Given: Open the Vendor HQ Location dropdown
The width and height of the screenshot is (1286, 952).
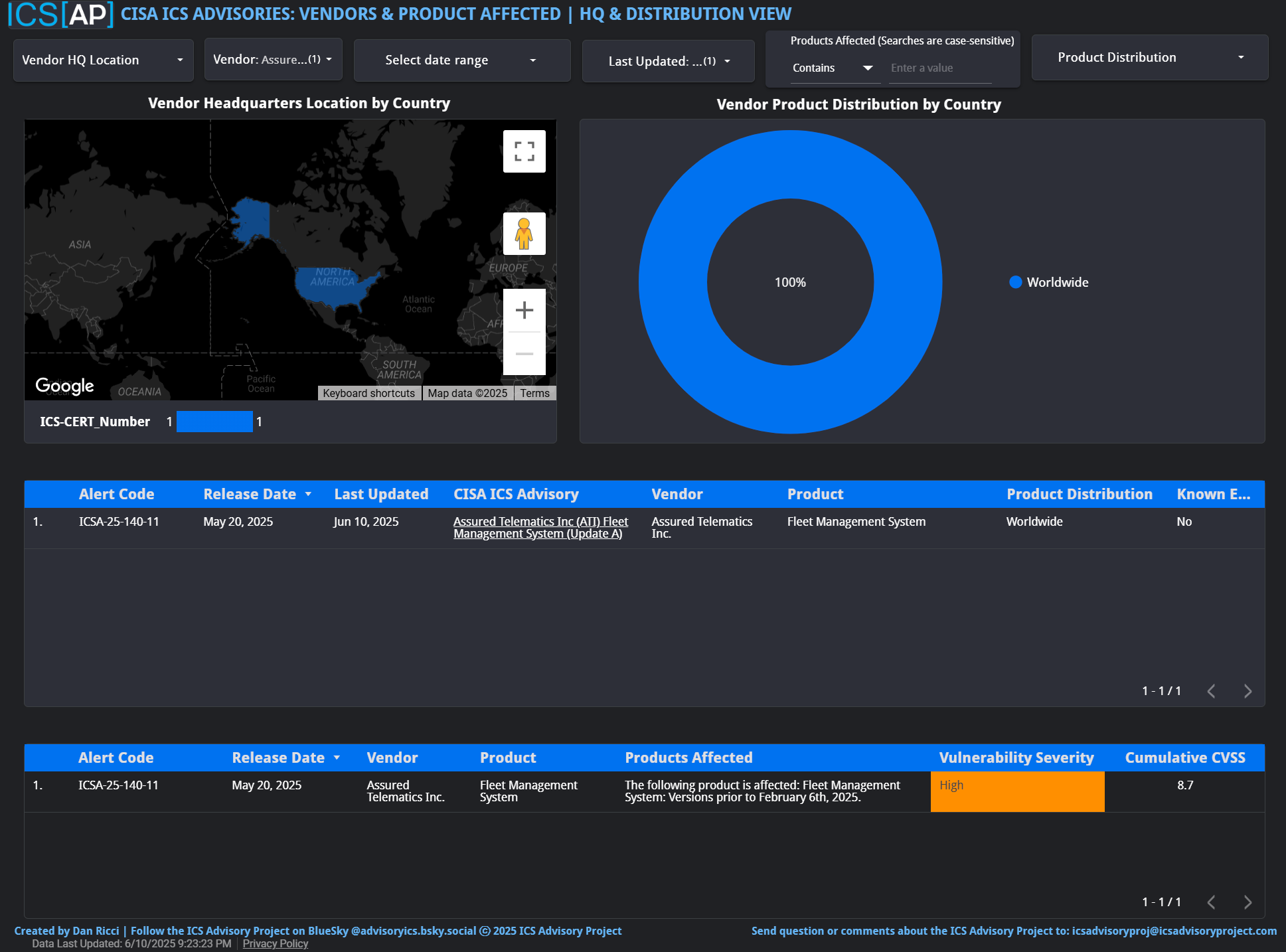Looking at the screenshot, I should (x=103, y=60).
